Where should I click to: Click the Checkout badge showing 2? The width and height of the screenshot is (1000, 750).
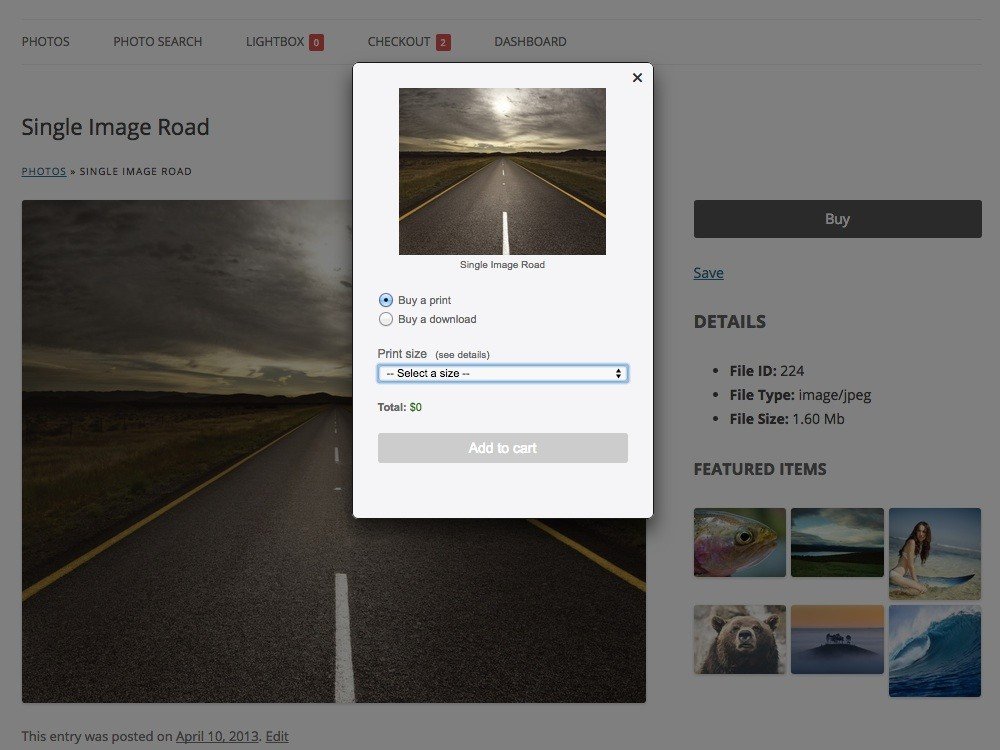coord(443,42)
